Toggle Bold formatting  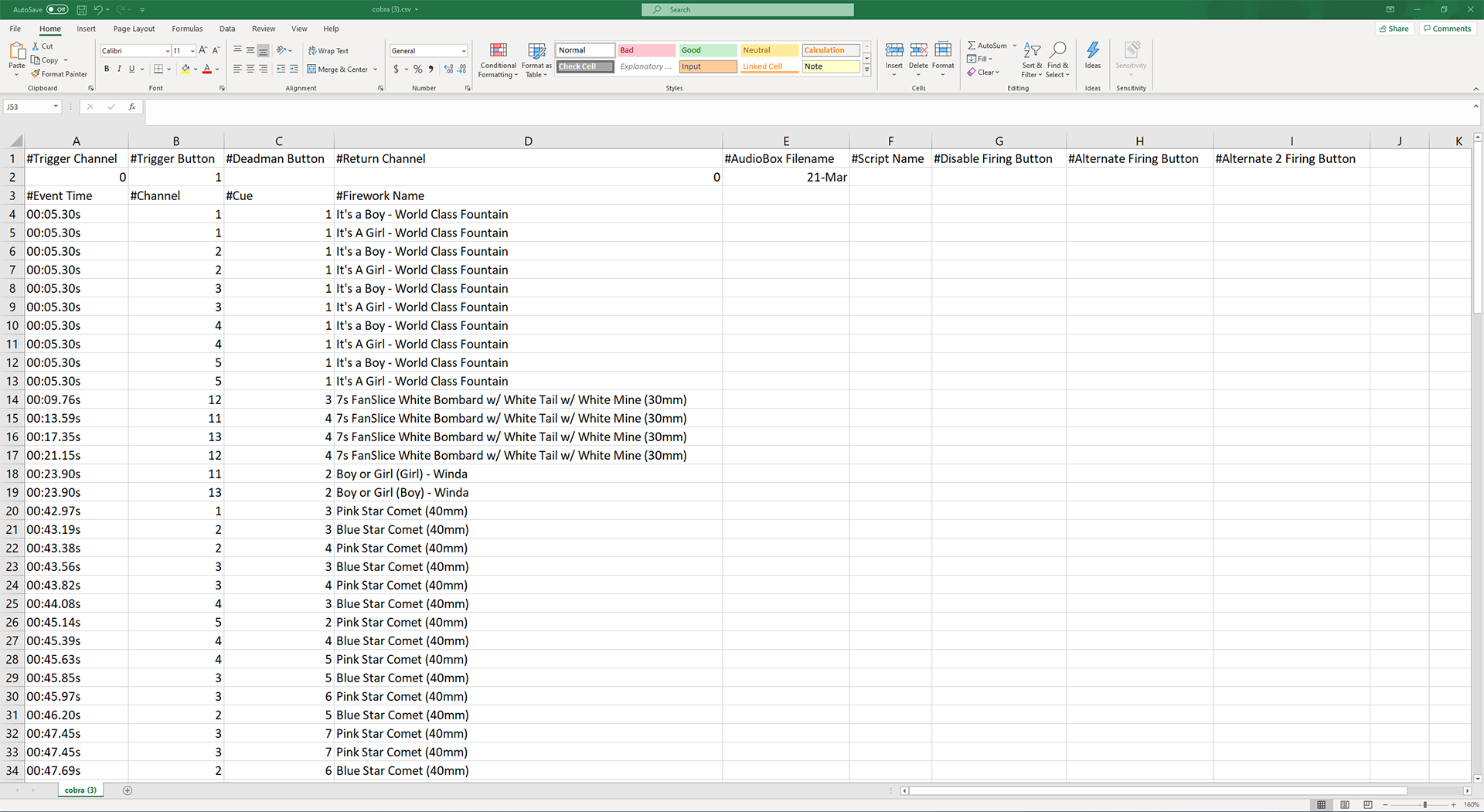tap(107, 69)
